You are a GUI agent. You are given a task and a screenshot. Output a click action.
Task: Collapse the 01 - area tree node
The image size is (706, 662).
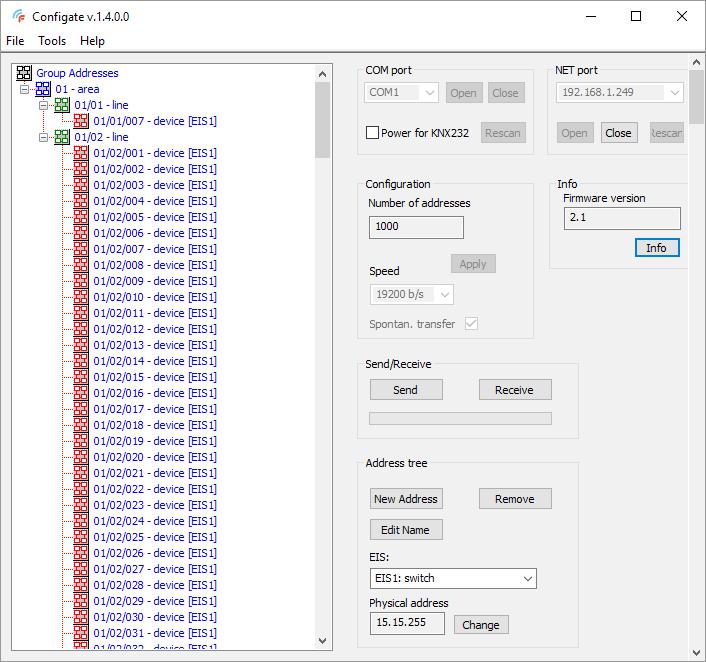coord(24,89)
